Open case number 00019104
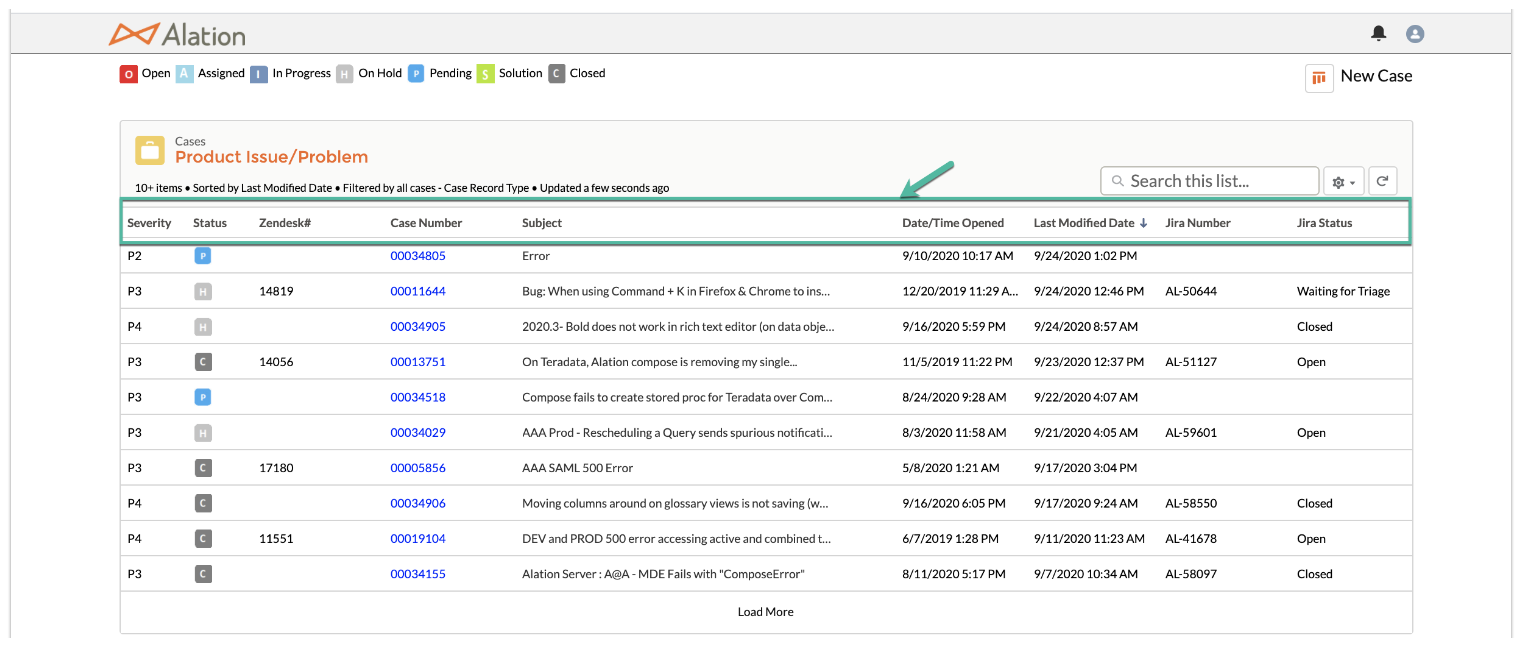 418,539
